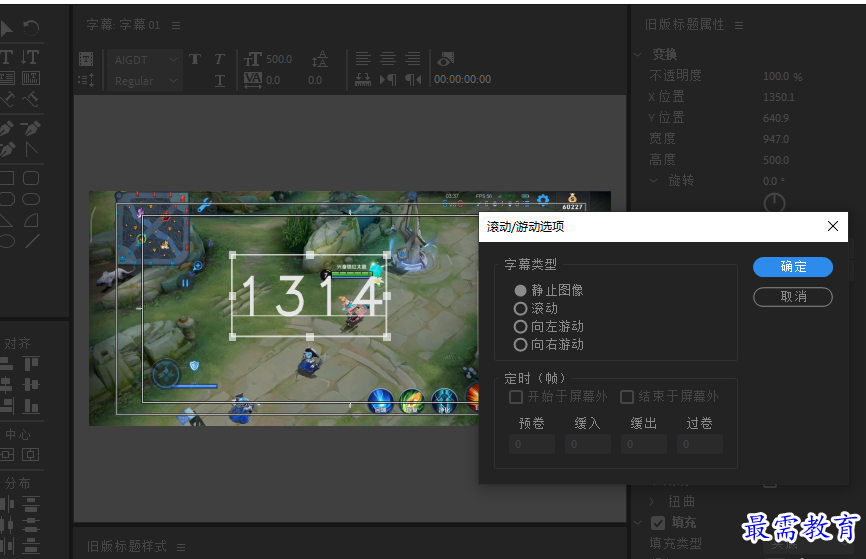Click 不透明度 value 100.0 %

coord(783,76)
